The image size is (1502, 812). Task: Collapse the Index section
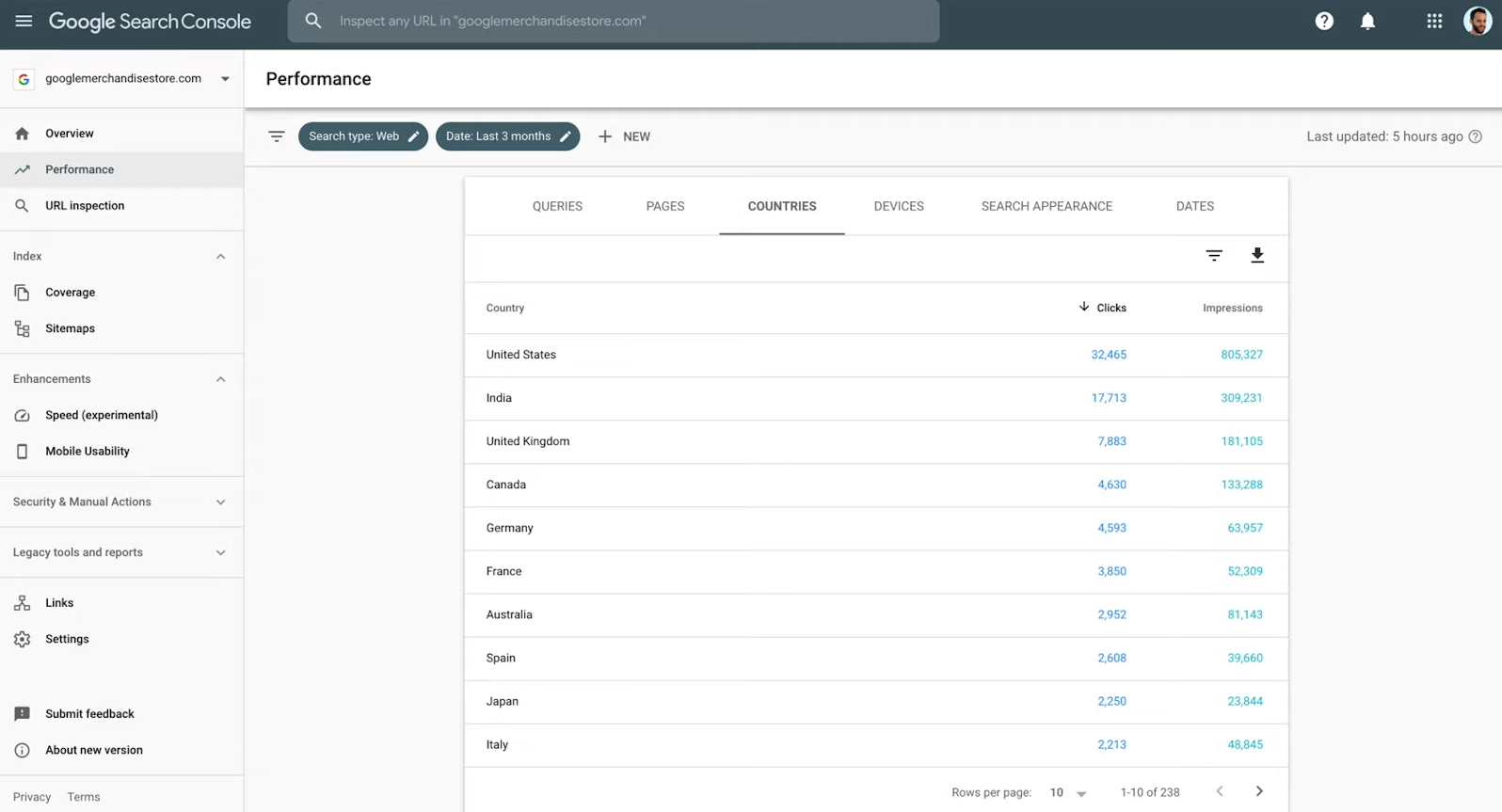[220, 257]
